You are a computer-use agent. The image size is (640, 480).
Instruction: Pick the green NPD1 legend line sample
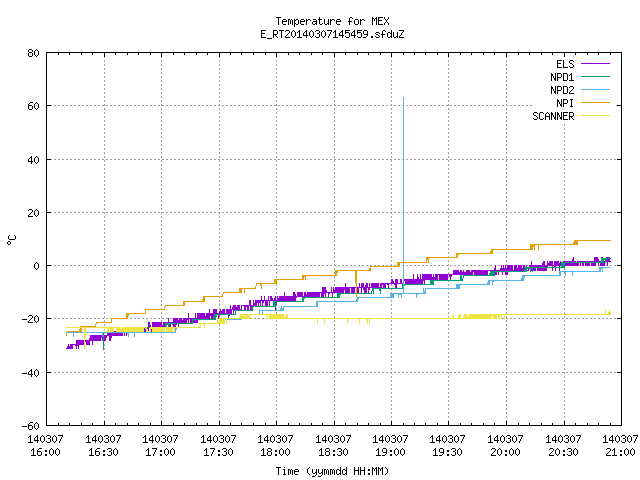[x=595, y=77]
